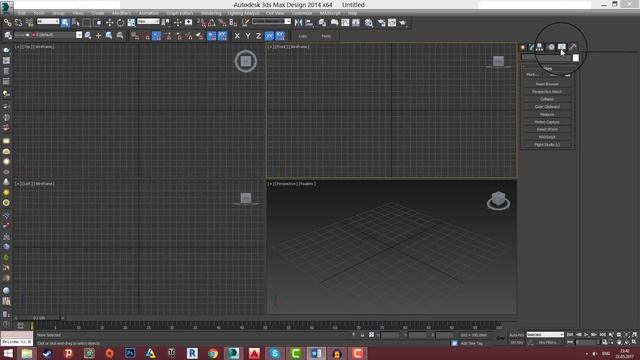Click the Mirror tool icon
Screen dimensions: 640x360
coord(298,22)
